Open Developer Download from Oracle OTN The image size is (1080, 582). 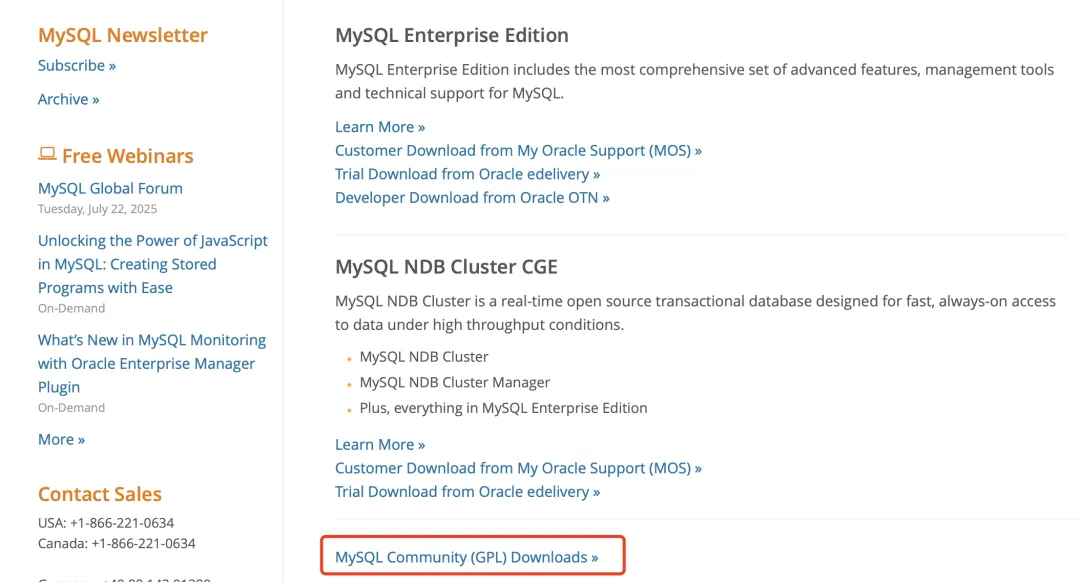pyautogui.click(x=472, y=198)
